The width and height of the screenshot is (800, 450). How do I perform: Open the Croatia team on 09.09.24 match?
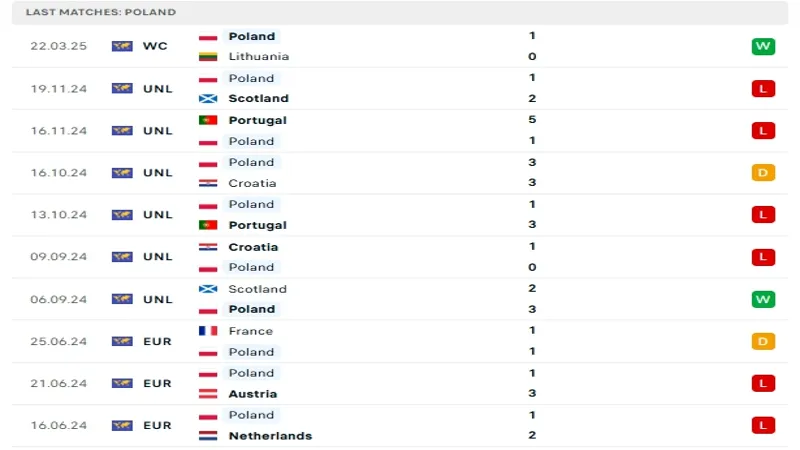pos(253,247)
